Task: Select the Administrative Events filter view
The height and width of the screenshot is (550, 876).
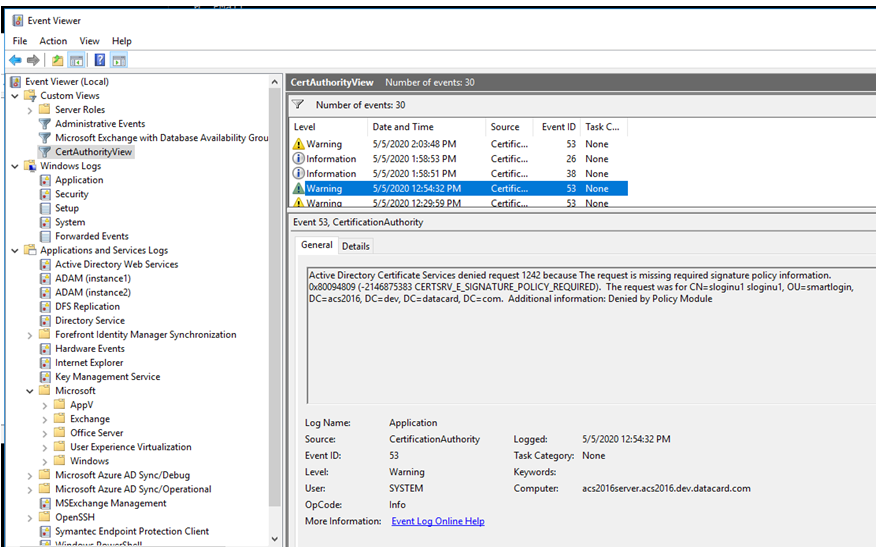Action: [x=99, y=124]
